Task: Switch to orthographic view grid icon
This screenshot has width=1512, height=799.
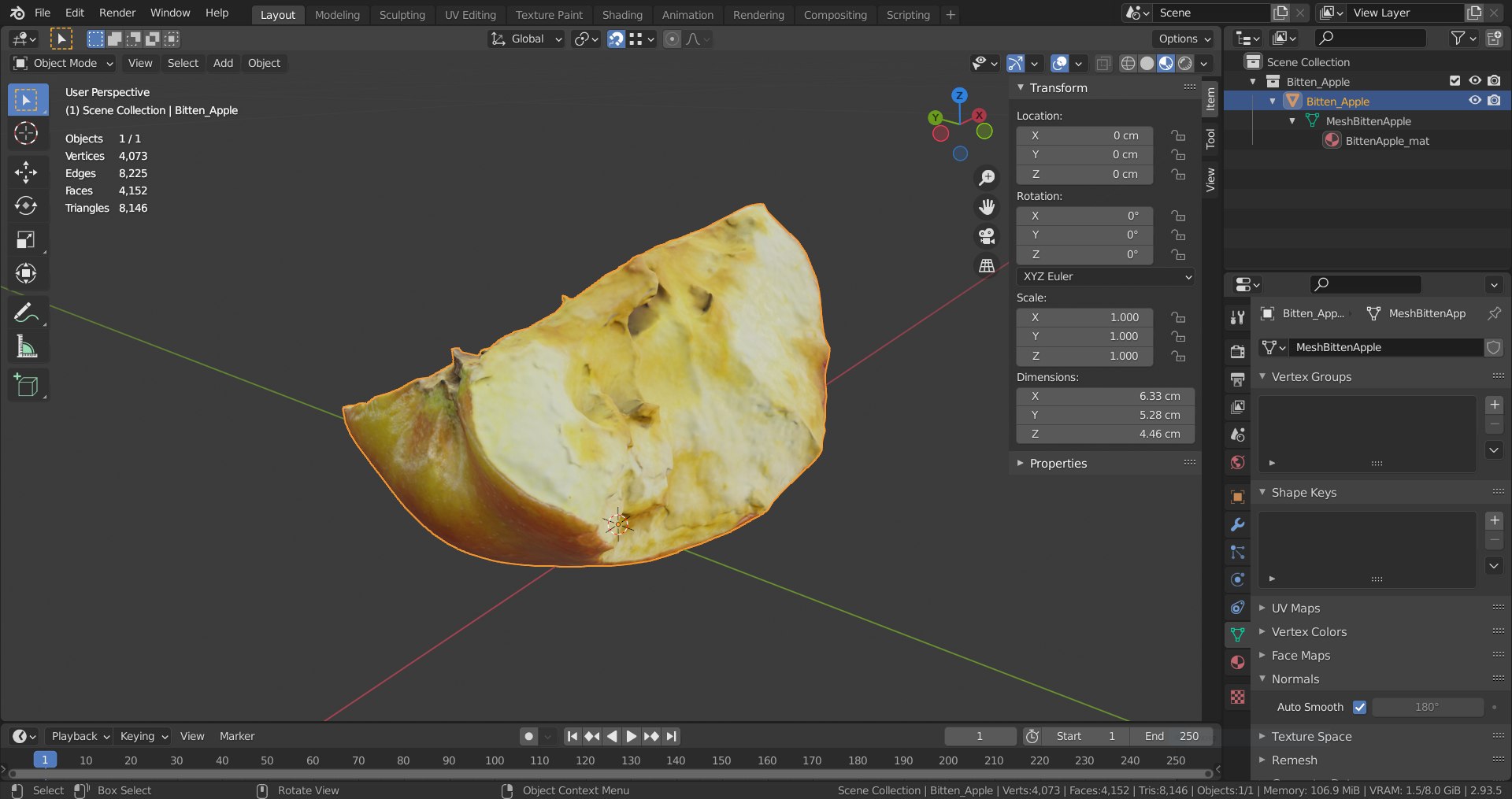Action: coord(986,265)
